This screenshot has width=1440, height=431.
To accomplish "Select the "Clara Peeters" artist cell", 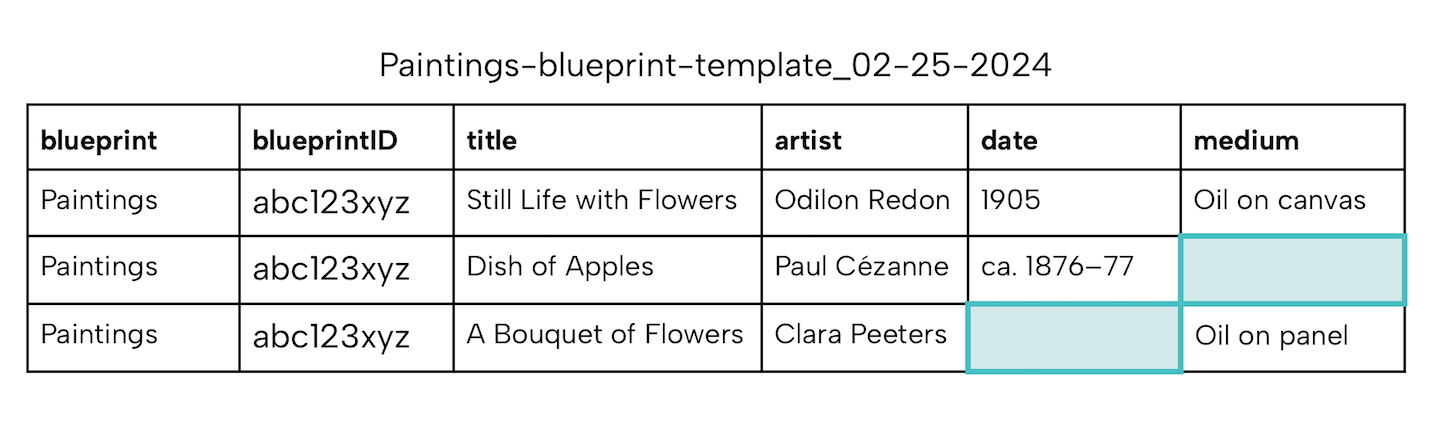I will click(860, 334).
